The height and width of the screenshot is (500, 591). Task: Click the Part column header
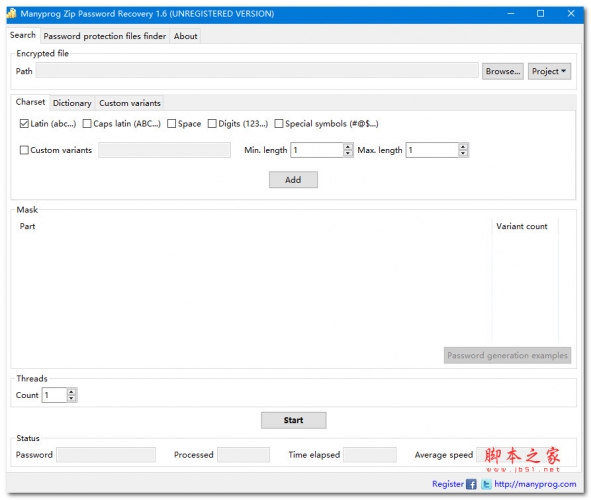27,226
